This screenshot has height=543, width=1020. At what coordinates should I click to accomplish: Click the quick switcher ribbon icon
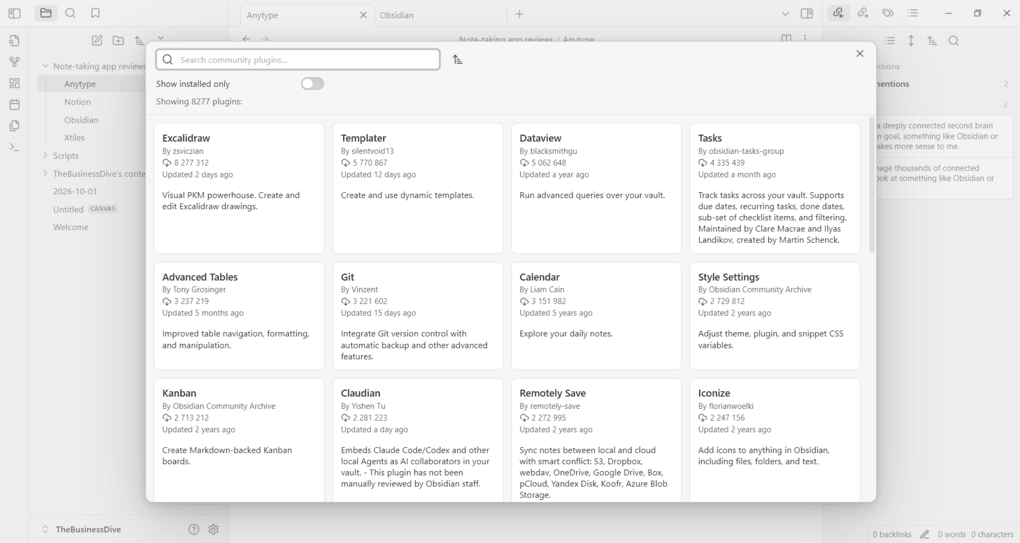[x=14, y=40]
